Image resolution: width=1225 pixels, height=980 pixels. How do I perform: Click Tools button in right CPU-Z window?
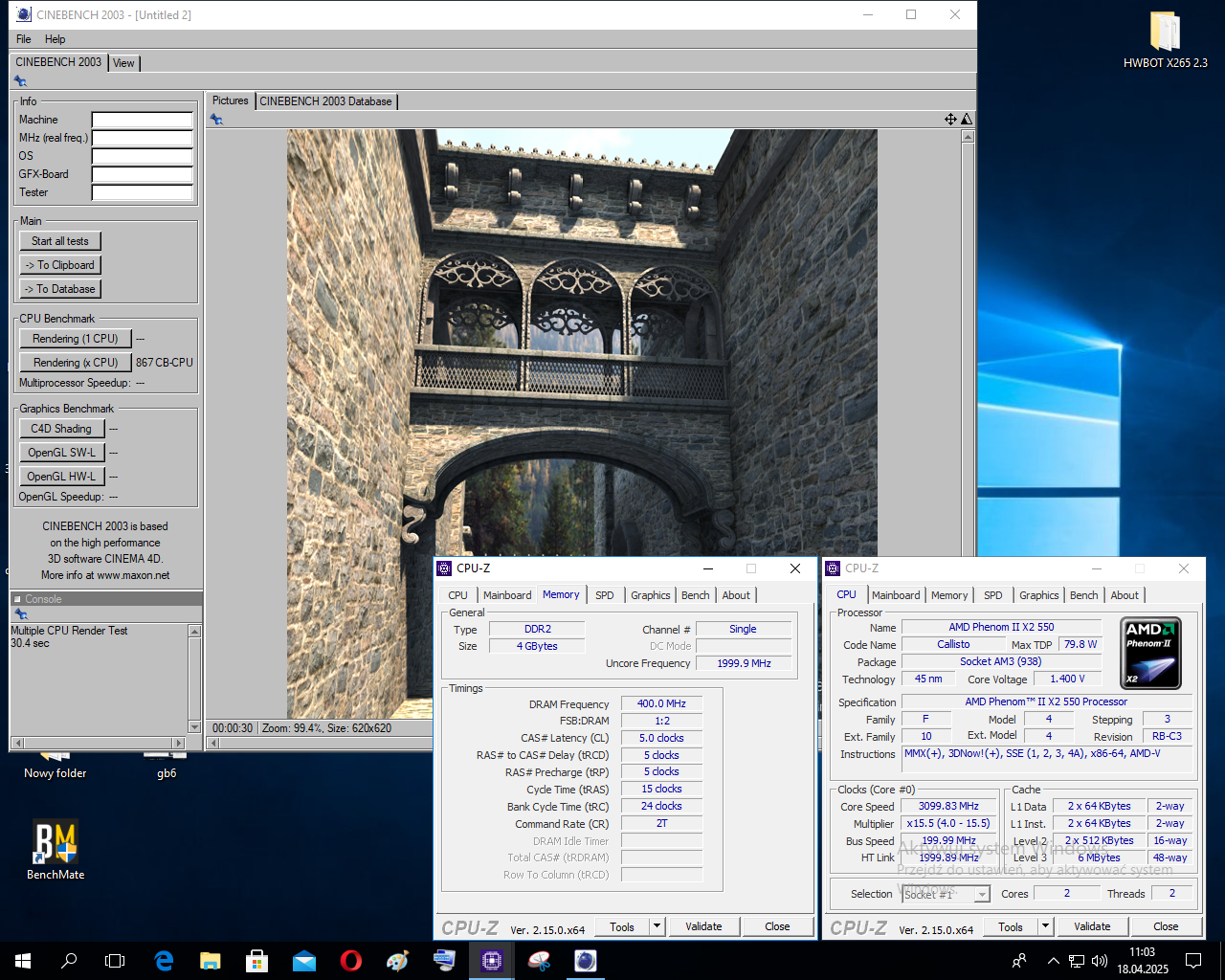pos(1011,926)
